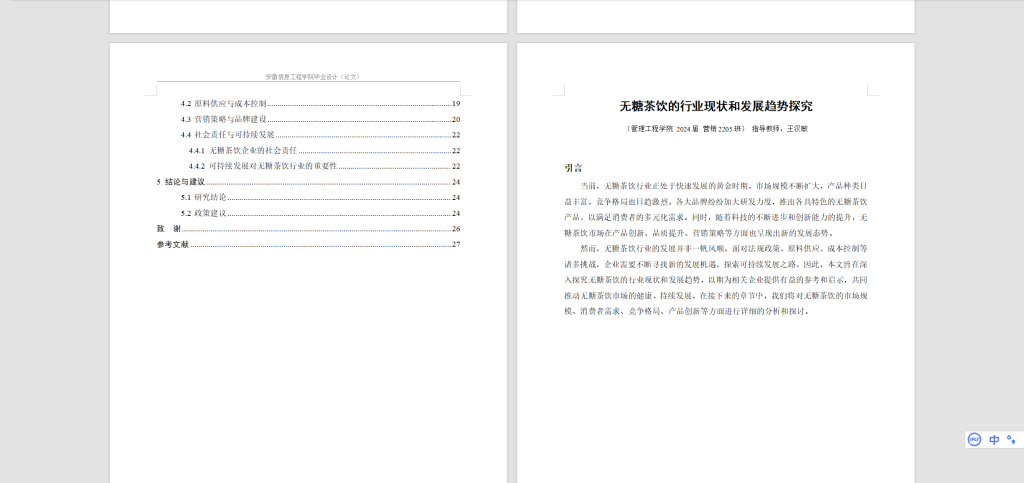Click the line beginning 产品，以满足消费者的多元化需求
The width and height of the screenshot is (1024, 483).
716,217
